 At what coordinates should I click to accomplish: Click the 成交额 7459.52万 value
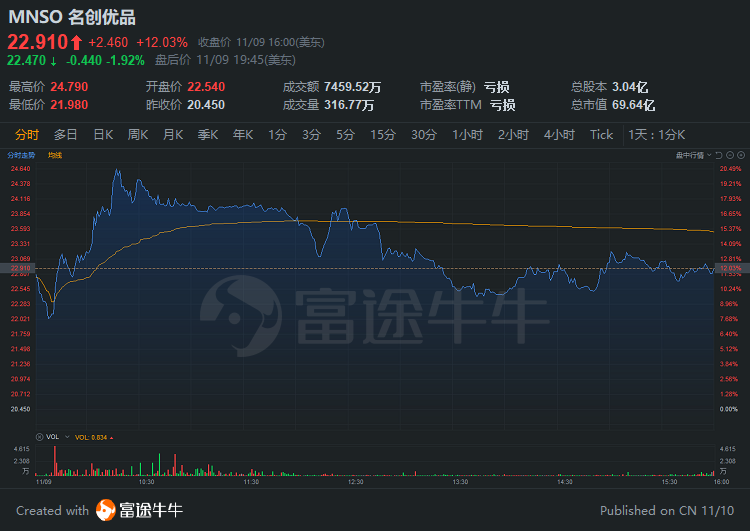(x=353, y=87)
